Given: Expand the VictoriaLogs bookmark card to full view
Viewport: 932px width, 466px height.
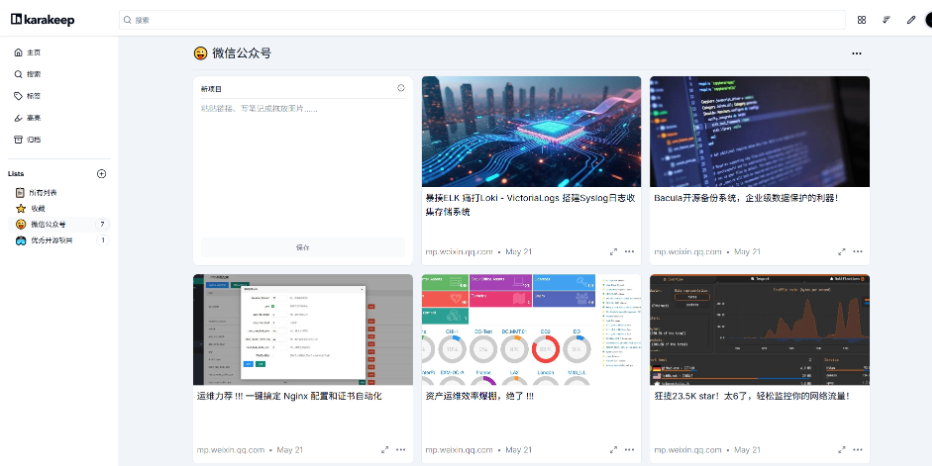Looking at the screenshot, I should point(613,252).
